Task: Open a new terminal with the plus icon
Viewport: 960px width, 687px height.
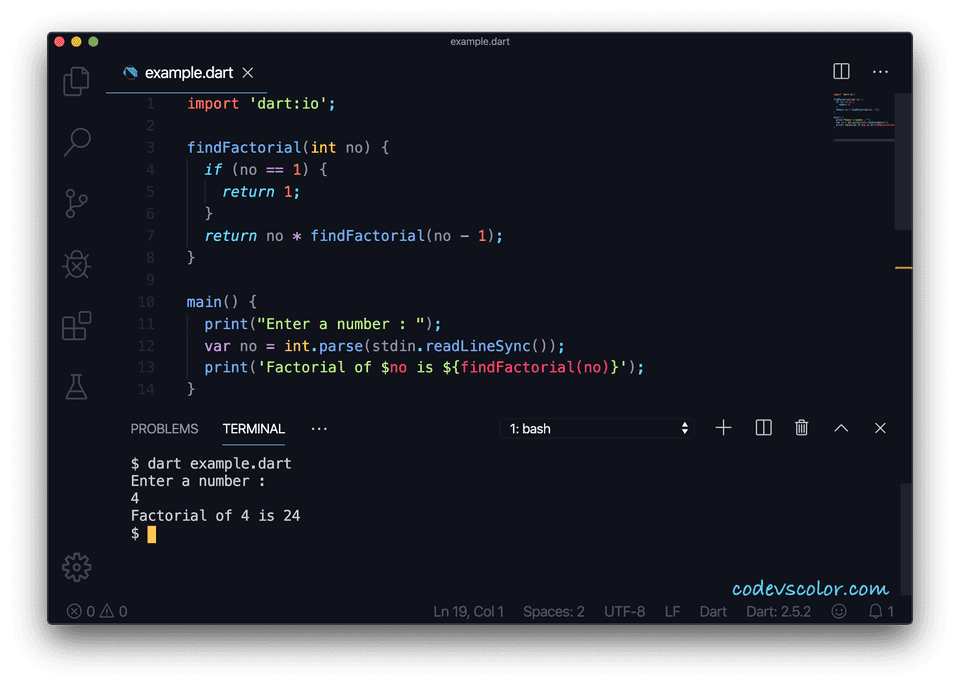Action: tap(723, 428)
